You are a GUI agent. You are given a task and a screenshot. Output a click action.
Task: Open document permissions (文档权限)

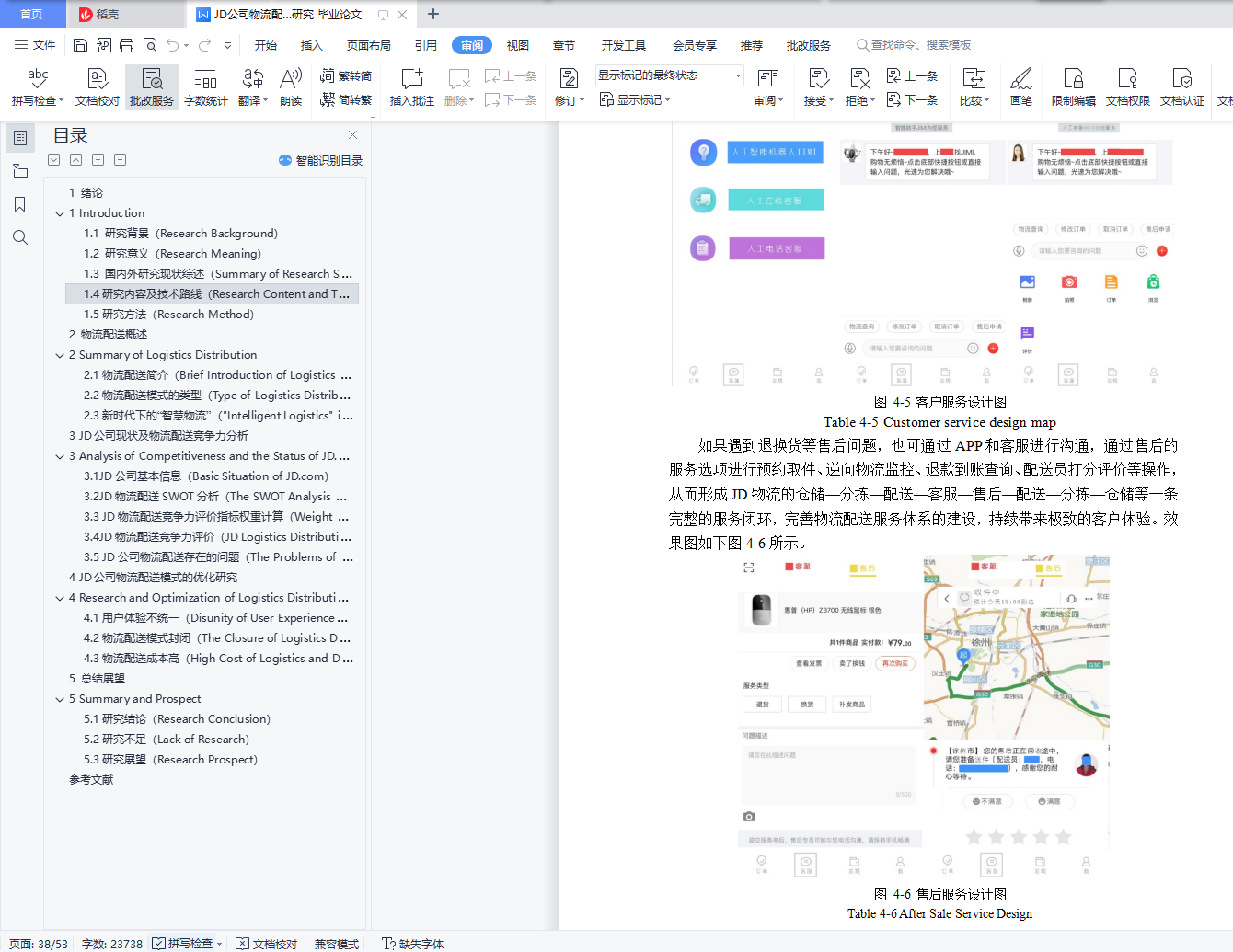1128,87
